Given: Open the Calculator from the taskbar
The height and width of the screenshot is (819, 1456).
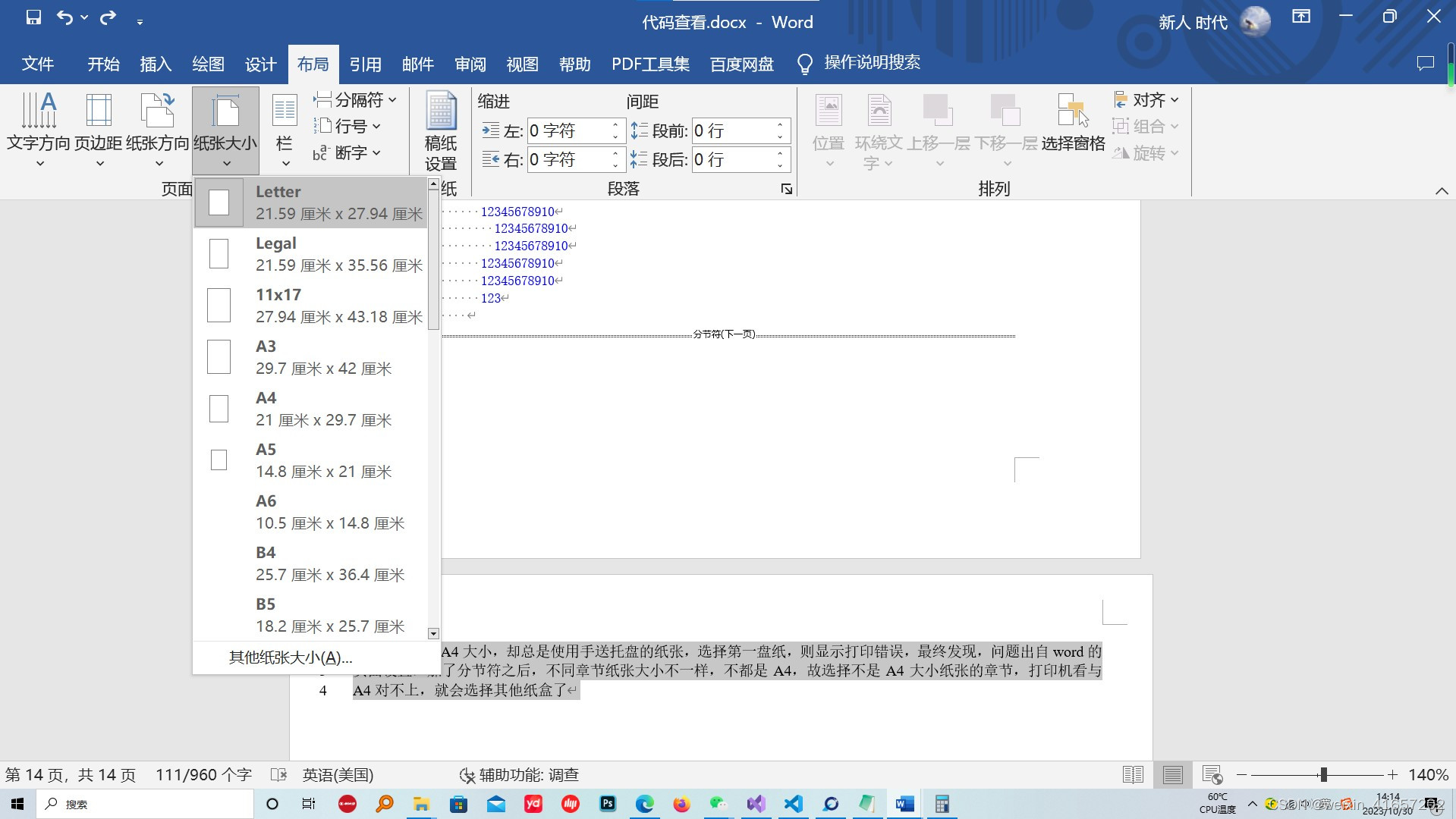Looking at the screenshot, I should tap(942, 804).
